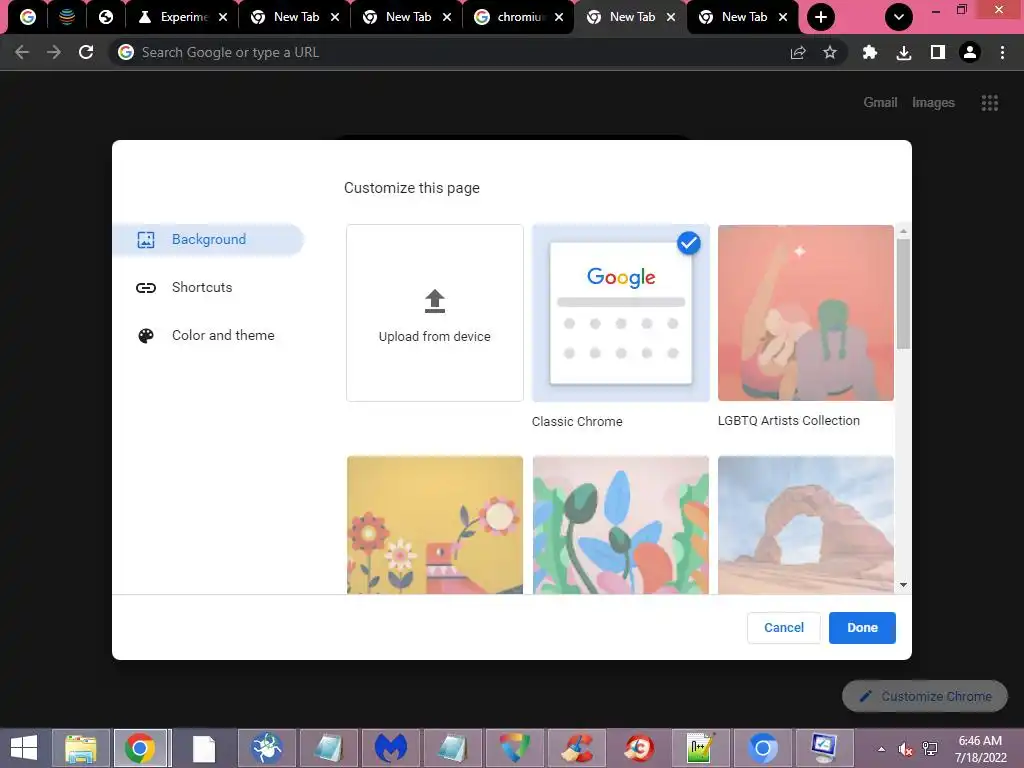1024x768 pixels.
Task: Open the colorful plants collection thumbnail
Action: tap(620, 524)
